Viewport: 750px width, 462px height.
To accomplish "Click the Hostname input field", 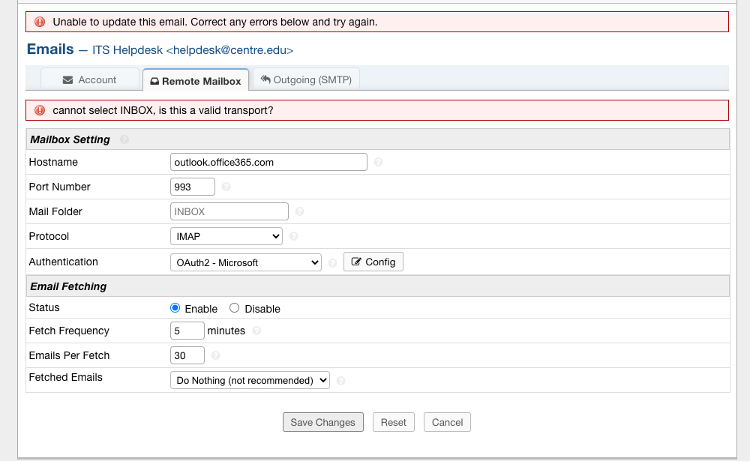I will [x=269, y=162].
